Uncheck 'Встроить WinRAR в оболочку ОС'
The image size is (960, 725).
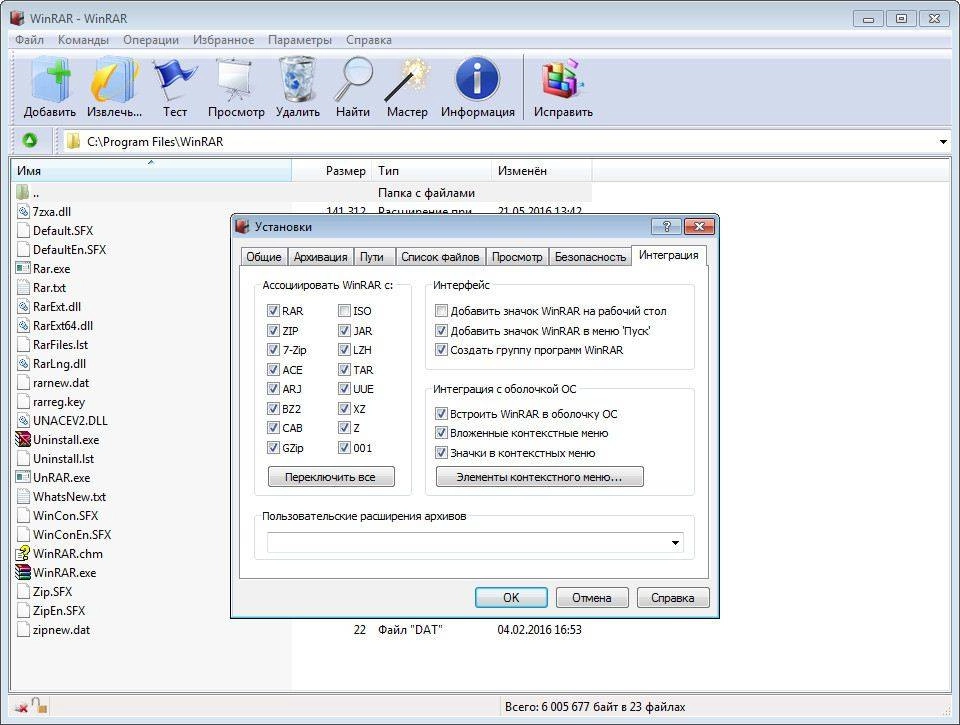coord(441,414)
